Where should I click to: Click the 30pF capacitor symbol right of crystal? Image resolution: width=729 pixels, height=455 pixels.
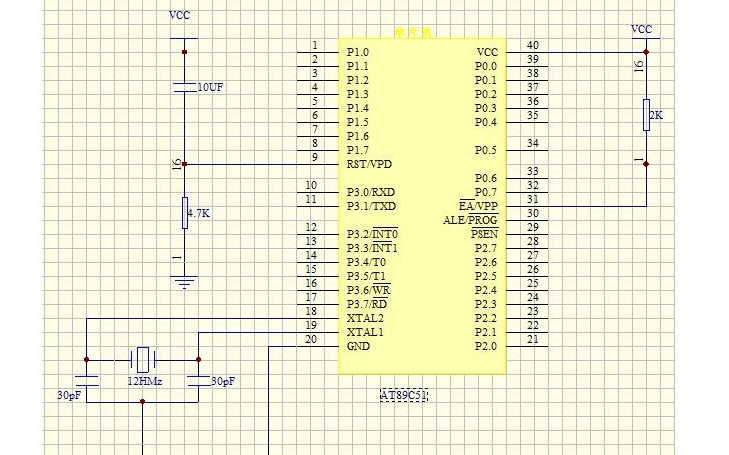(199, 381)
